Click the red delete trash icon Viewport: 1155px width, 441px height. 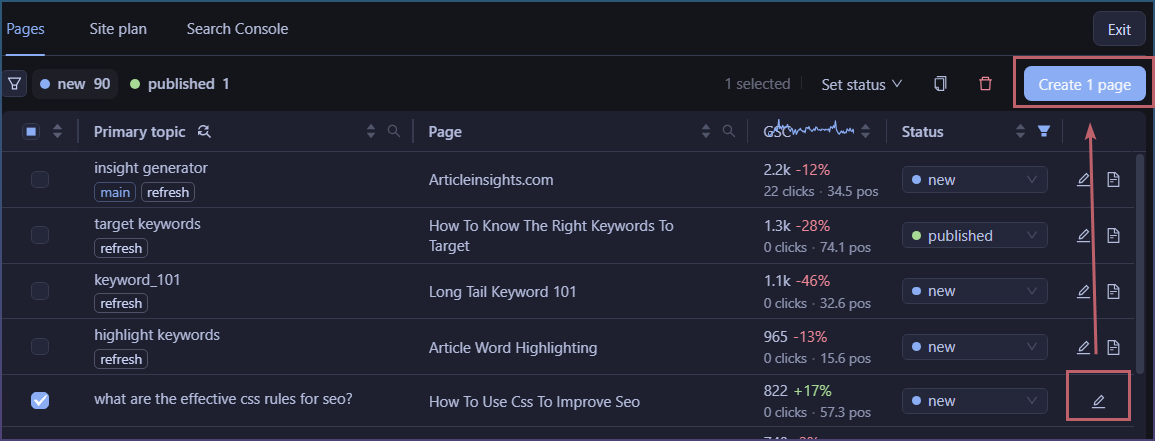(x=985, y=84)
